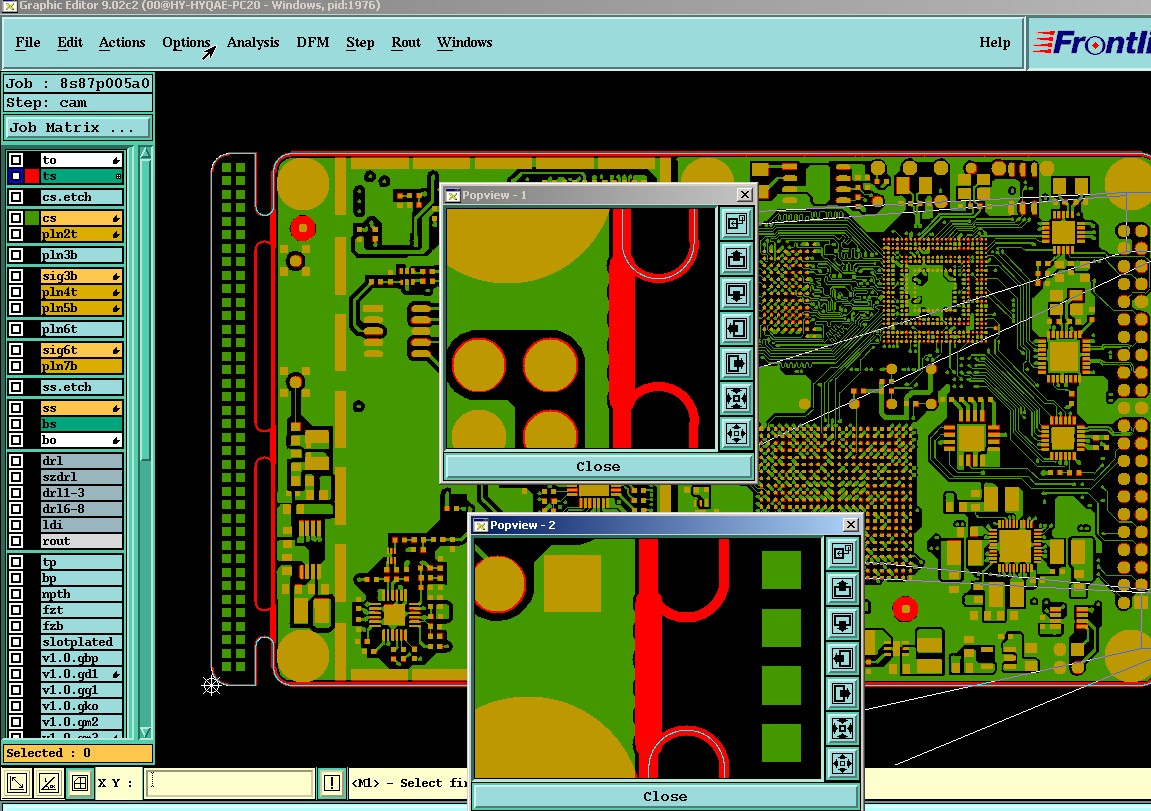Toggle display checkbox for layer sig3b
Viewport: 1151px width, 811px height.
[15, 276]
